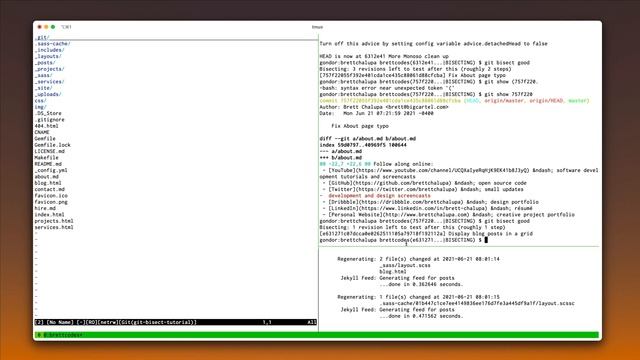Click the terminal cursor at the bisecting prompt
The height and width of the screenshot is (360, 640).
pyautogui.click(x=486, y=240)
